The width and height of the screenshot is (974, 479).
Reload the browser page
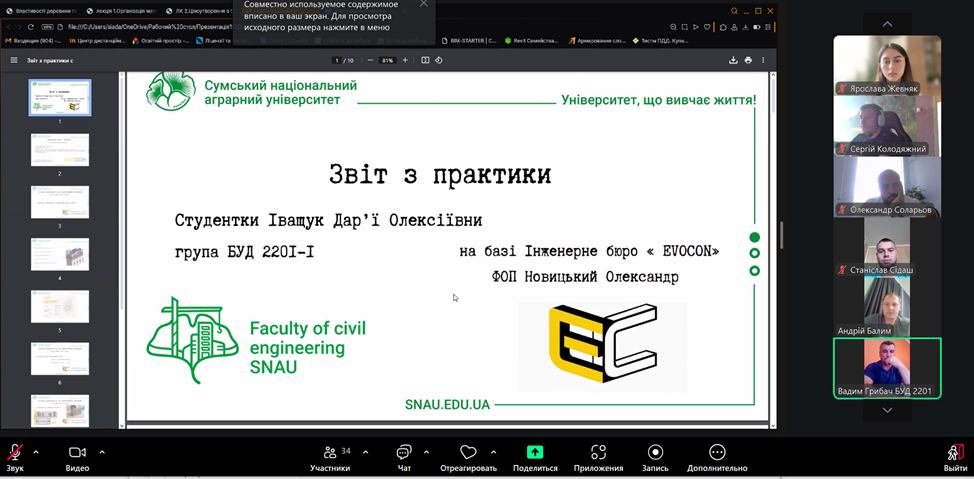coord(31,27)
